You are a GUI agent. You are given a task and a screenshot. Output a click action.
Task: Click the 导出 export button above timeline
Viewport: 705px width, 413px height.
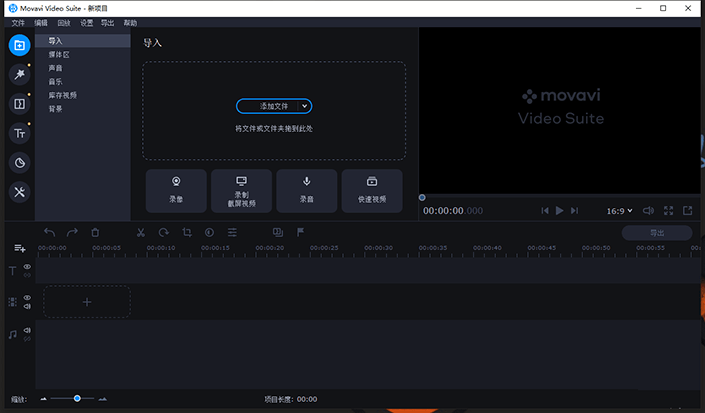pos(657,233)
